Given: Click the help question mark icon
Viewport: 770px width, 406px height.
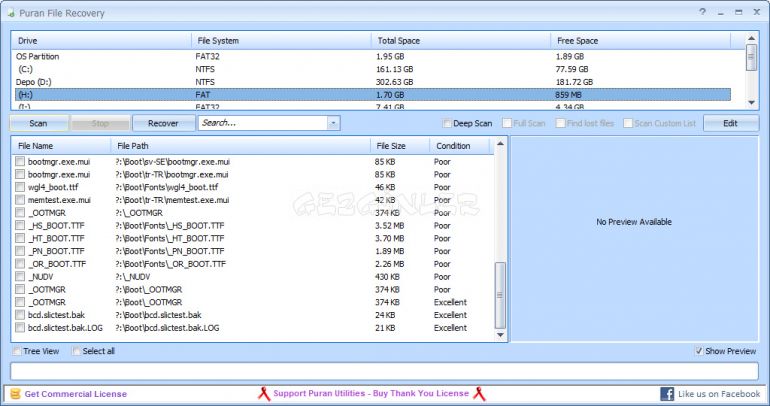Looking at the screenshot, I should (x=703, y=12).
